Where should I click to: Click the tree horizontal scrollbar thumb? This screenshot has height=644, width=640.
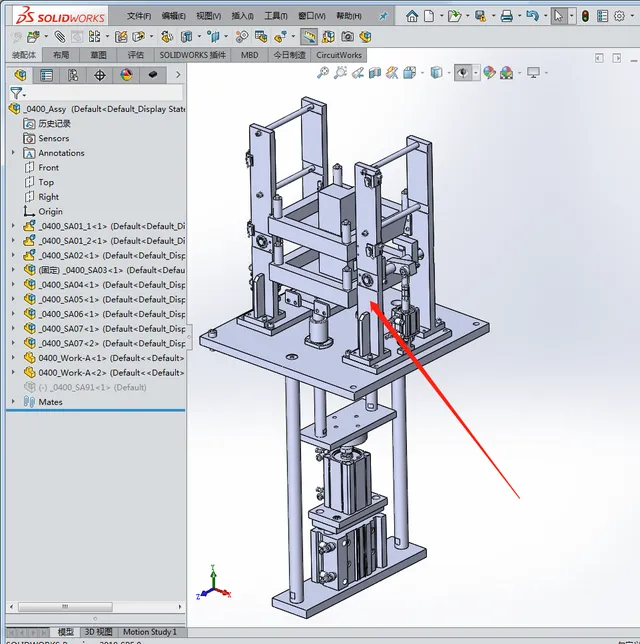pyautogui.click(x=65, y=607)
